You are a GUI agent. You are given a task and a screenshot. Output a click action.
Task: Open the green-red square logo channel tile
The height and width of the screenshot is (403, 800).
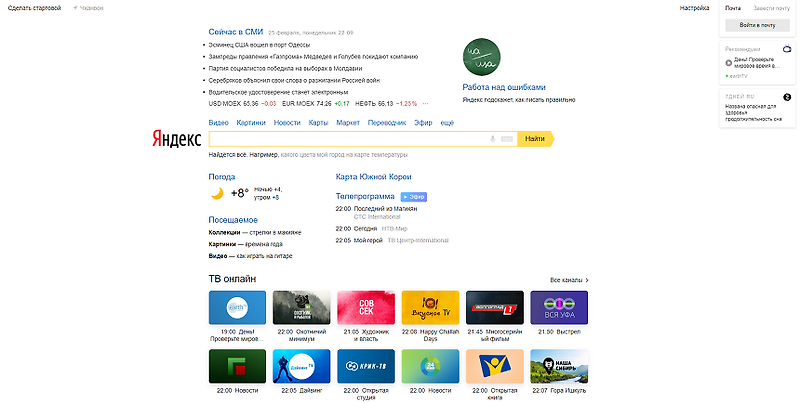237,366
